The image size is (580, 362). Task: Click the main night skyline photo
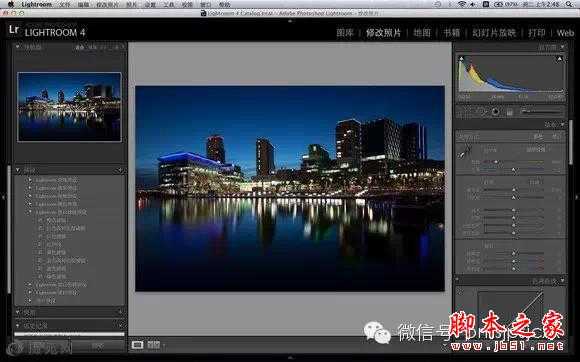click(290, 189)
